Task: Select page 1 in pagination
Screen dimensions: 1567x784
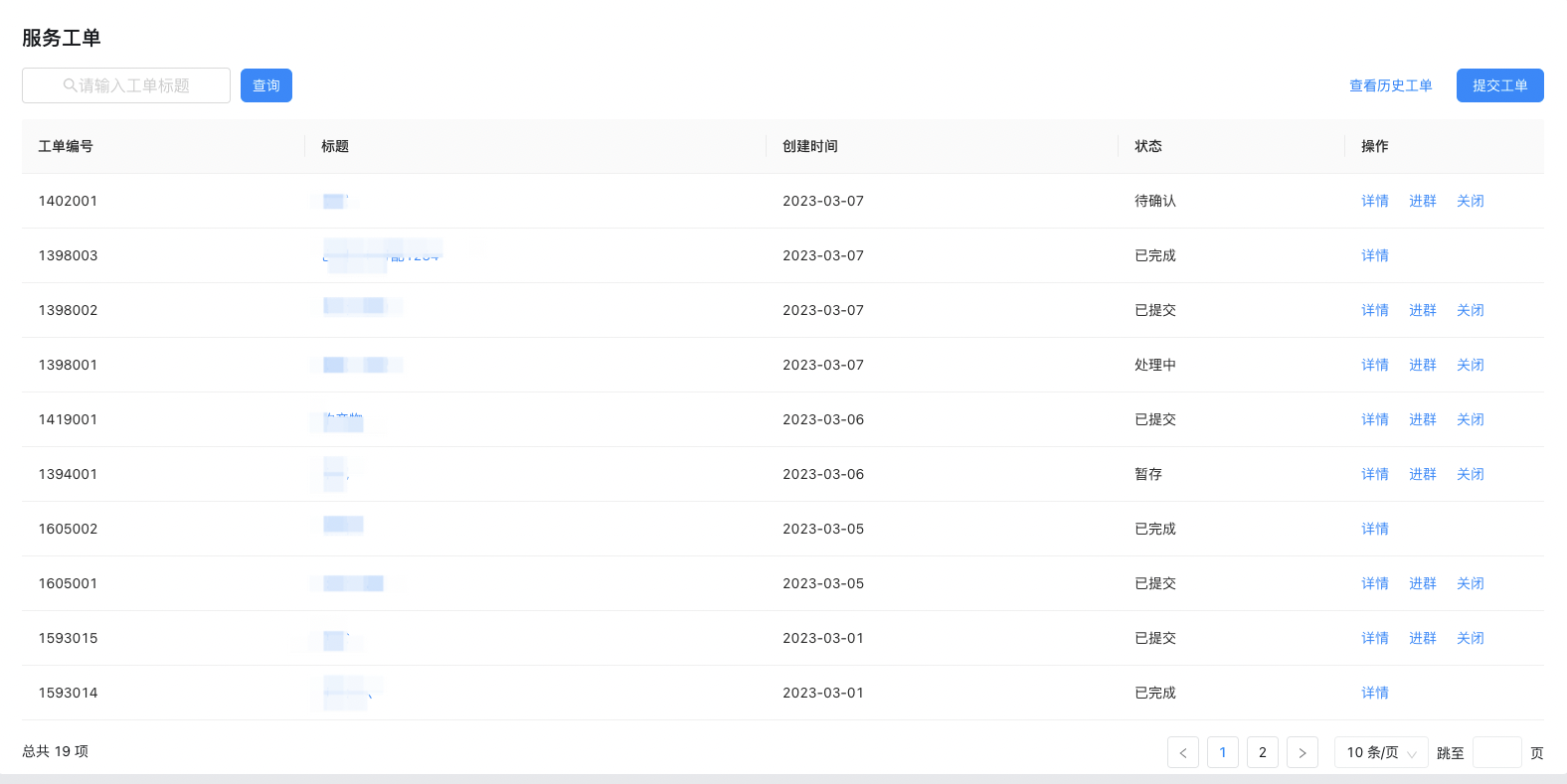Action: 1223,752
